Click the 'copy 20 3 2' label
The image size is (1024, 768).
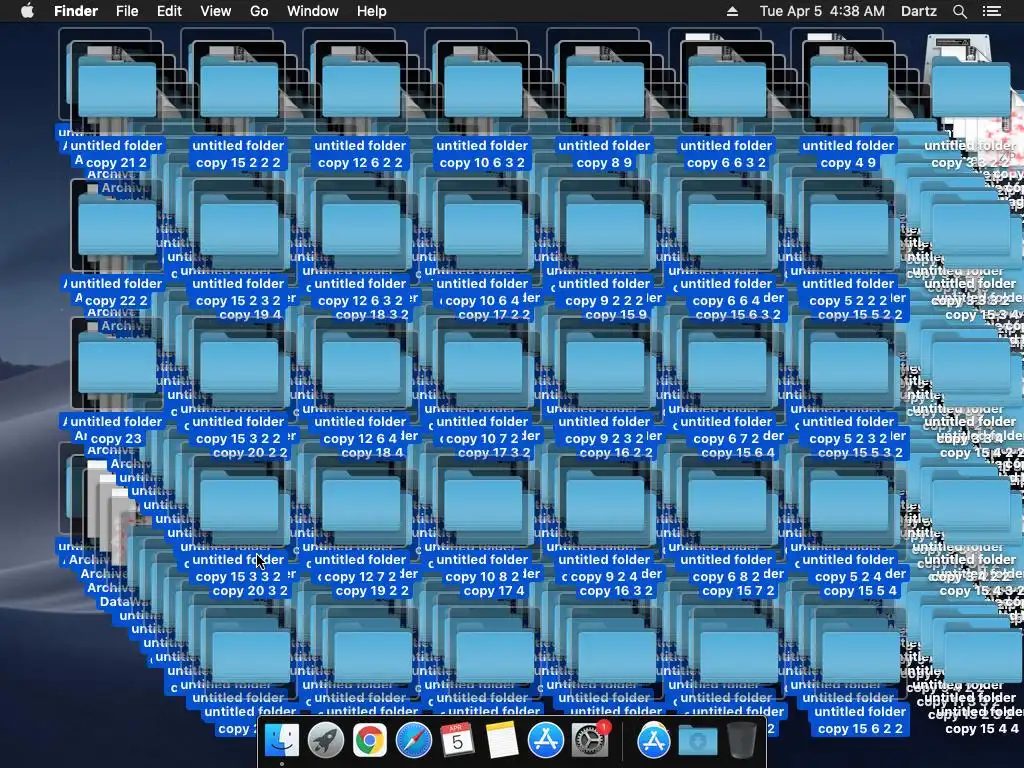tap(250, 590)
